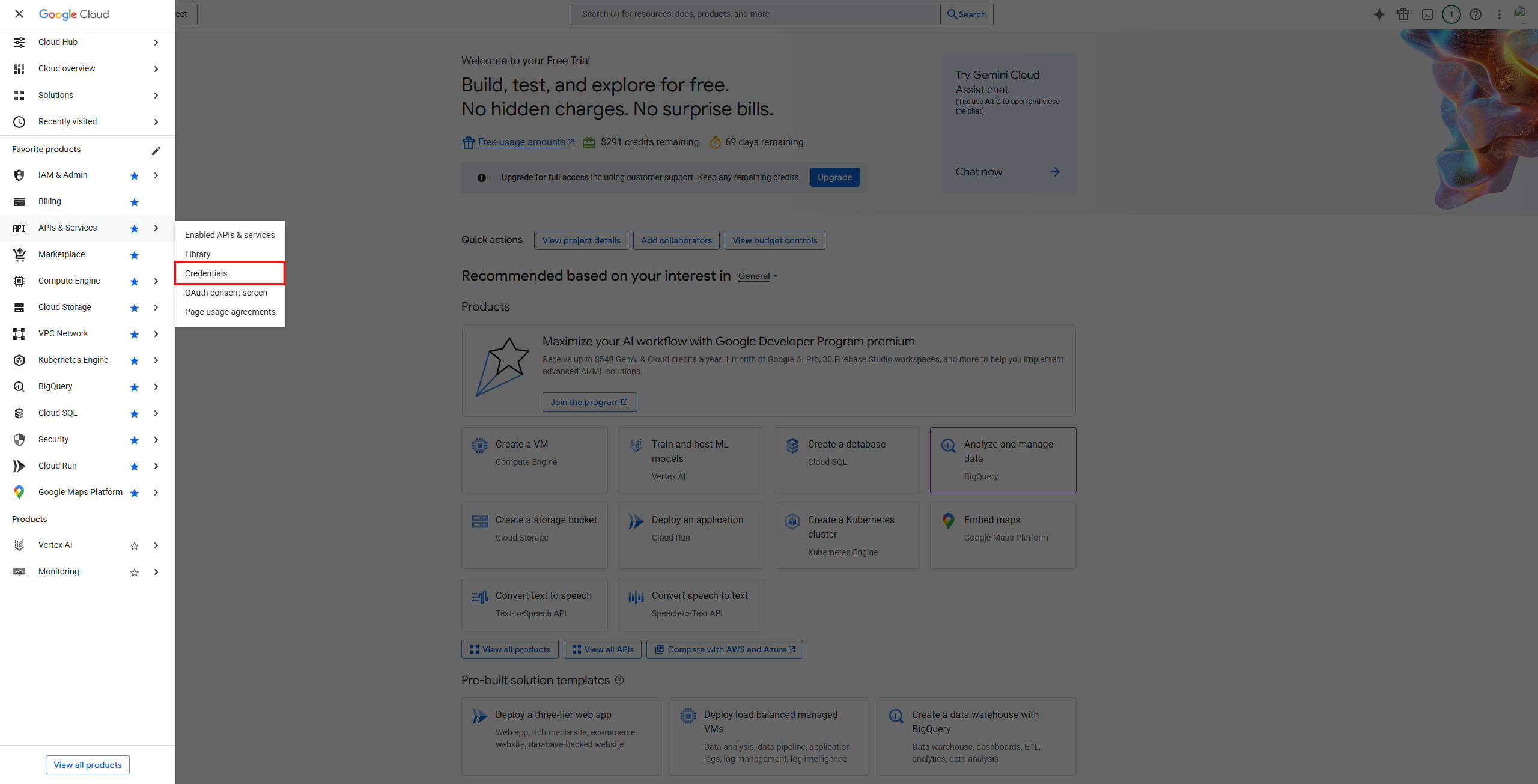1538x784 pixels.
Task: Open the General interest dropdown
Action: pos(758,276)
